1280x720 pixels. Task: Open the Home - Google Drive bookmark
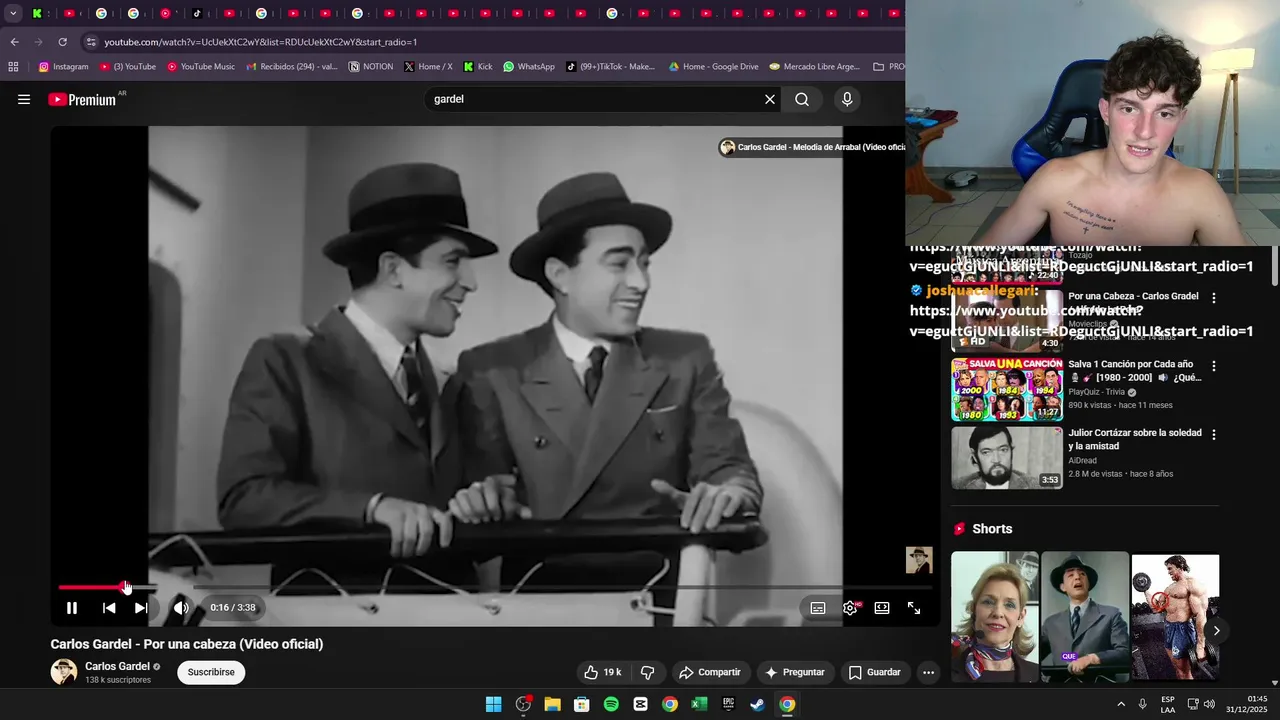(713, 67)
